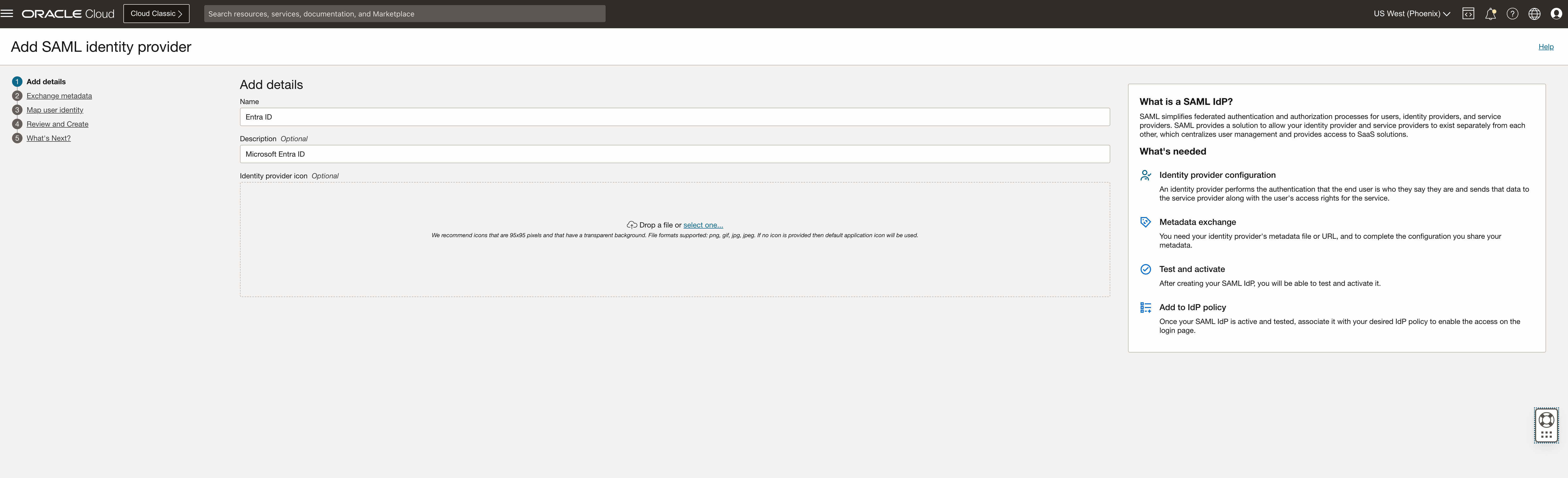
Task: Open Cloud Shell developer tools icon
Action: [x=1468, y=13]
